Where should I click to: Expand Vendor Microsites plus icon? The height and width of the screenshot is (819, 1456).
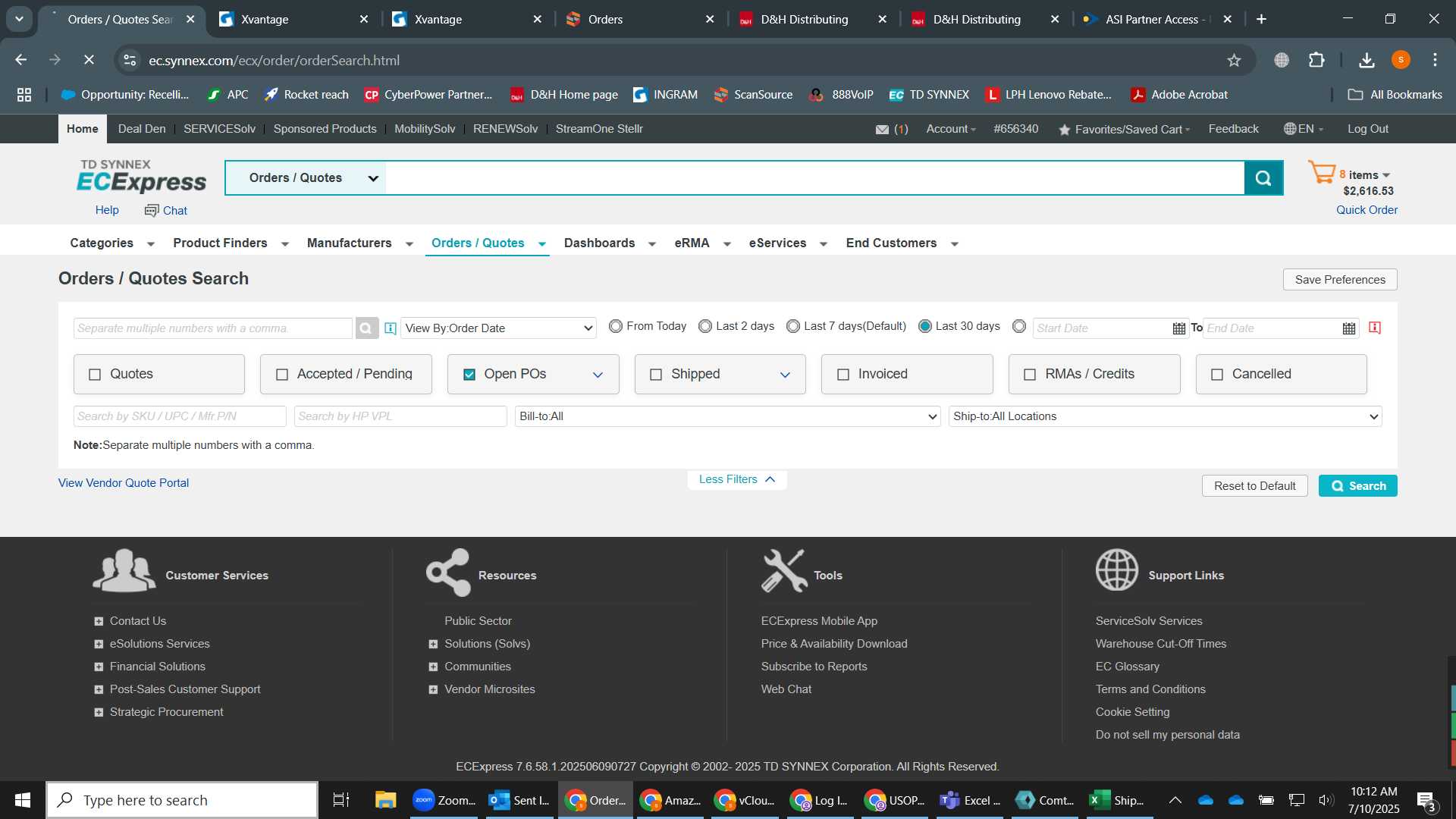[x=433, y=690]
